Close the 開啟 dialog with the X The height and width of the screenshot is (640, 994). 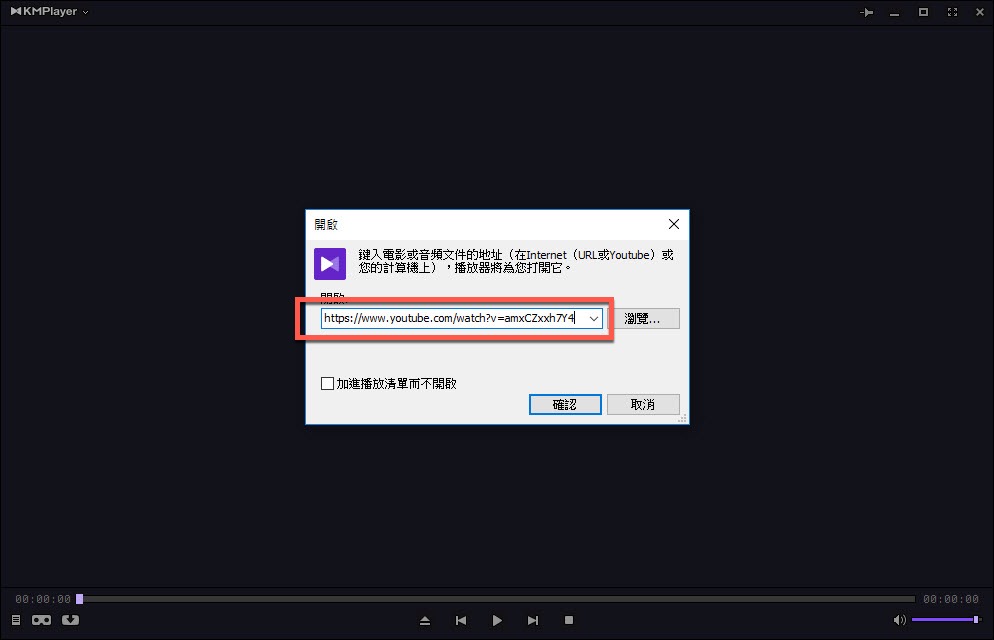pos(674,224)
